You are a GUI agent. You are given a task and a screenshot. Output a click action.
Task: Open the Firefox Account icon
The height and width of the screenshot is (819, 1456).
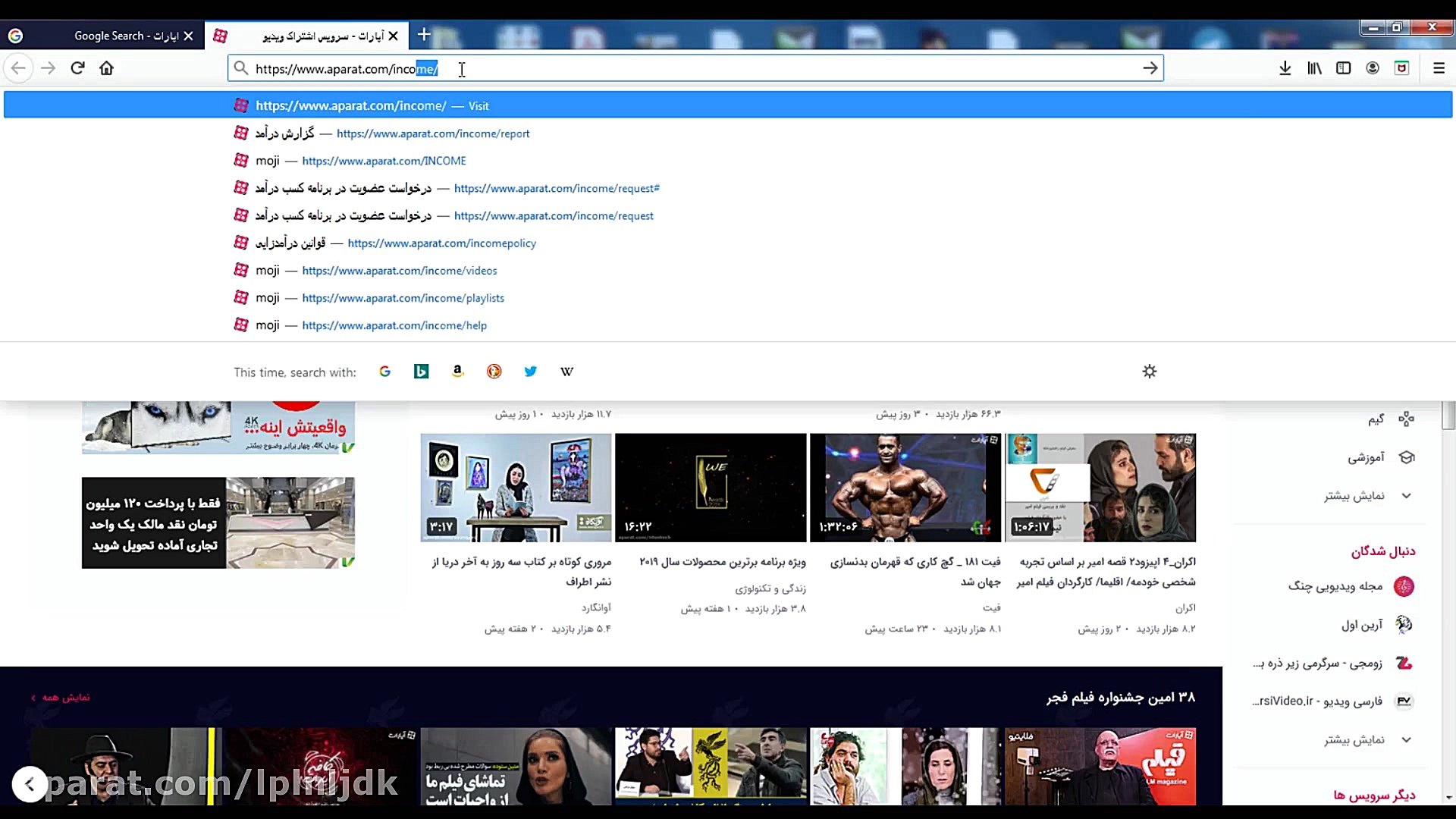coord(1372,67)
